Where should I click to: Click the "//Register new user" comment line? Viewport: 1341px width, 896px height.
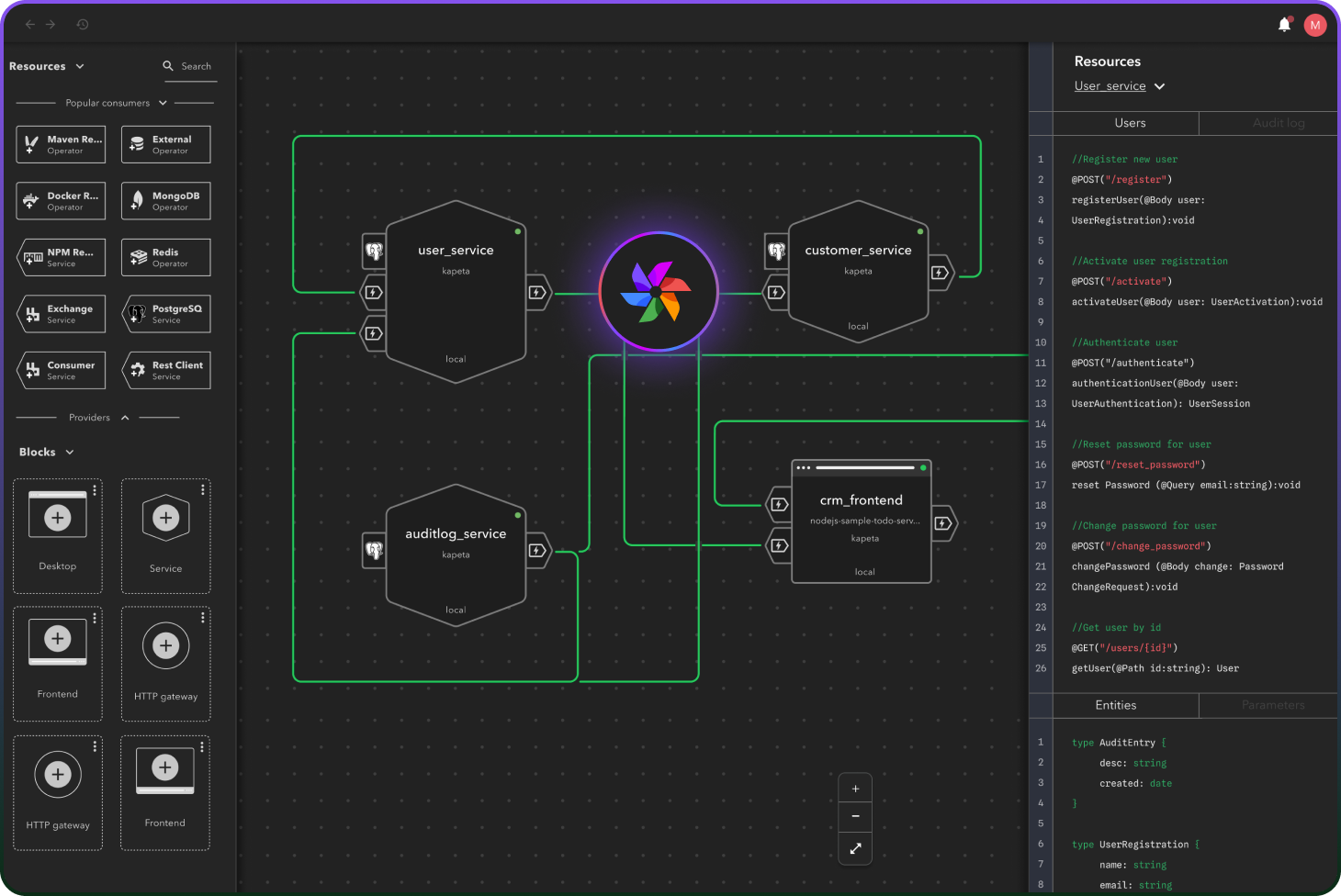(1124, 160)
